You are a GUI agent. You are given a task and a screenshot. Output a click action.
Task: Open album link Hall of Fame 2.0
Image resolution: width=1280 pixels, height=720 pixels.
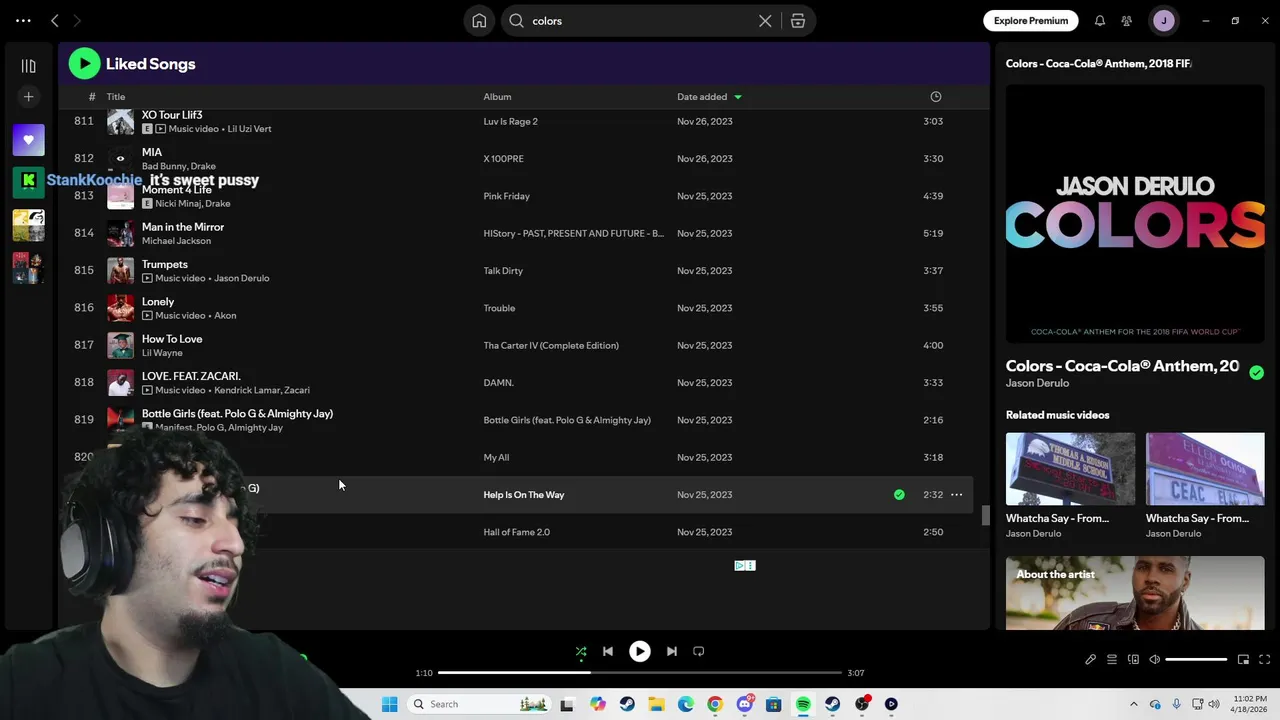pos(516,532)
